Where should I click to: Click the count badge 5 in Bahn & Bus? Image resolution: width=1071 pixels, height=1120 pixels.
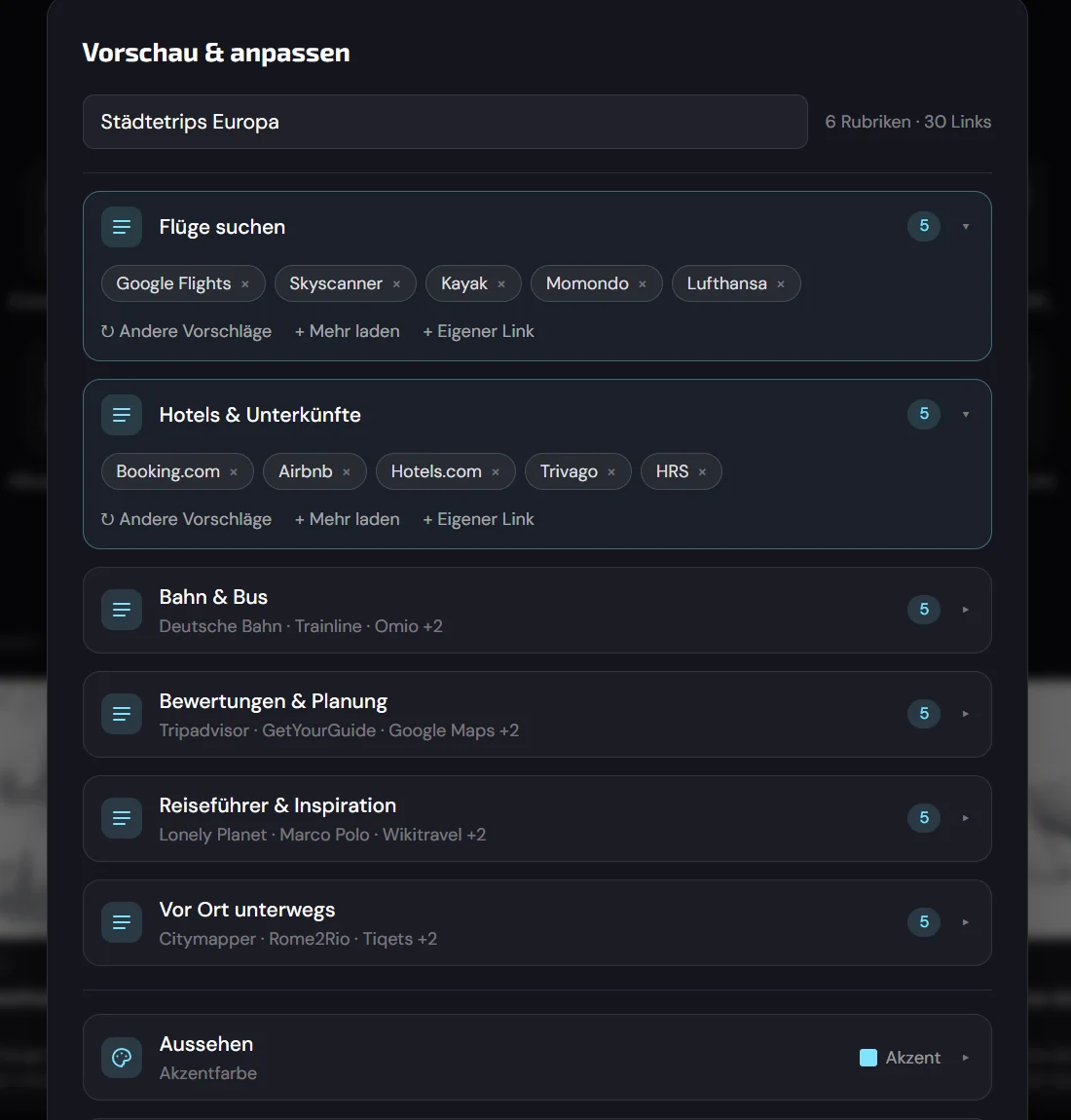pyautogui.click(x=924, y=610)
